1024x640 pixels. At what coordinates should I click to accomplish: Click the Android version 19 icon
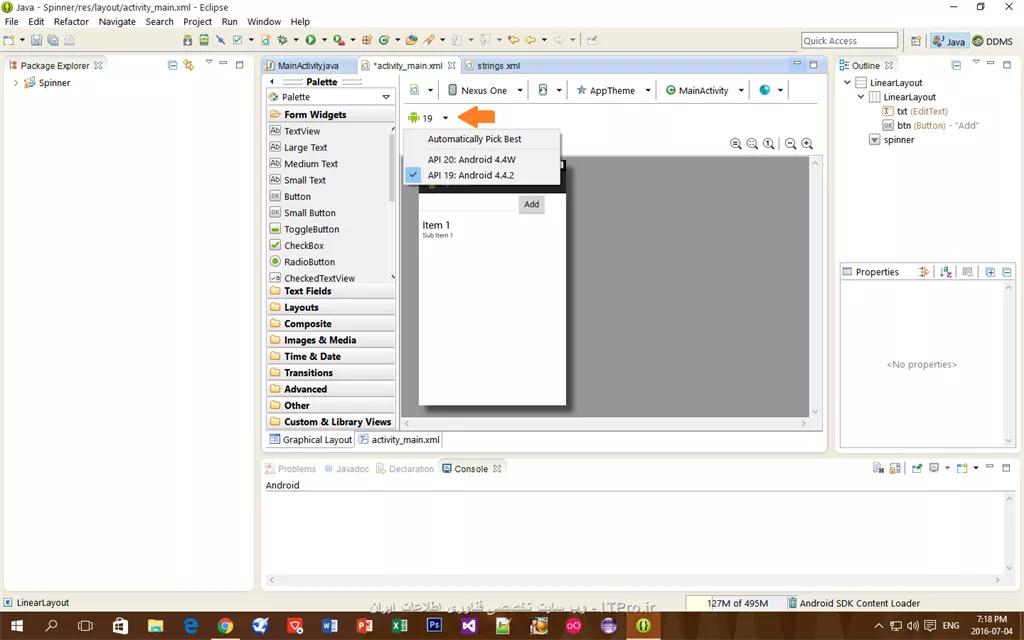click(x=413, y=118)
